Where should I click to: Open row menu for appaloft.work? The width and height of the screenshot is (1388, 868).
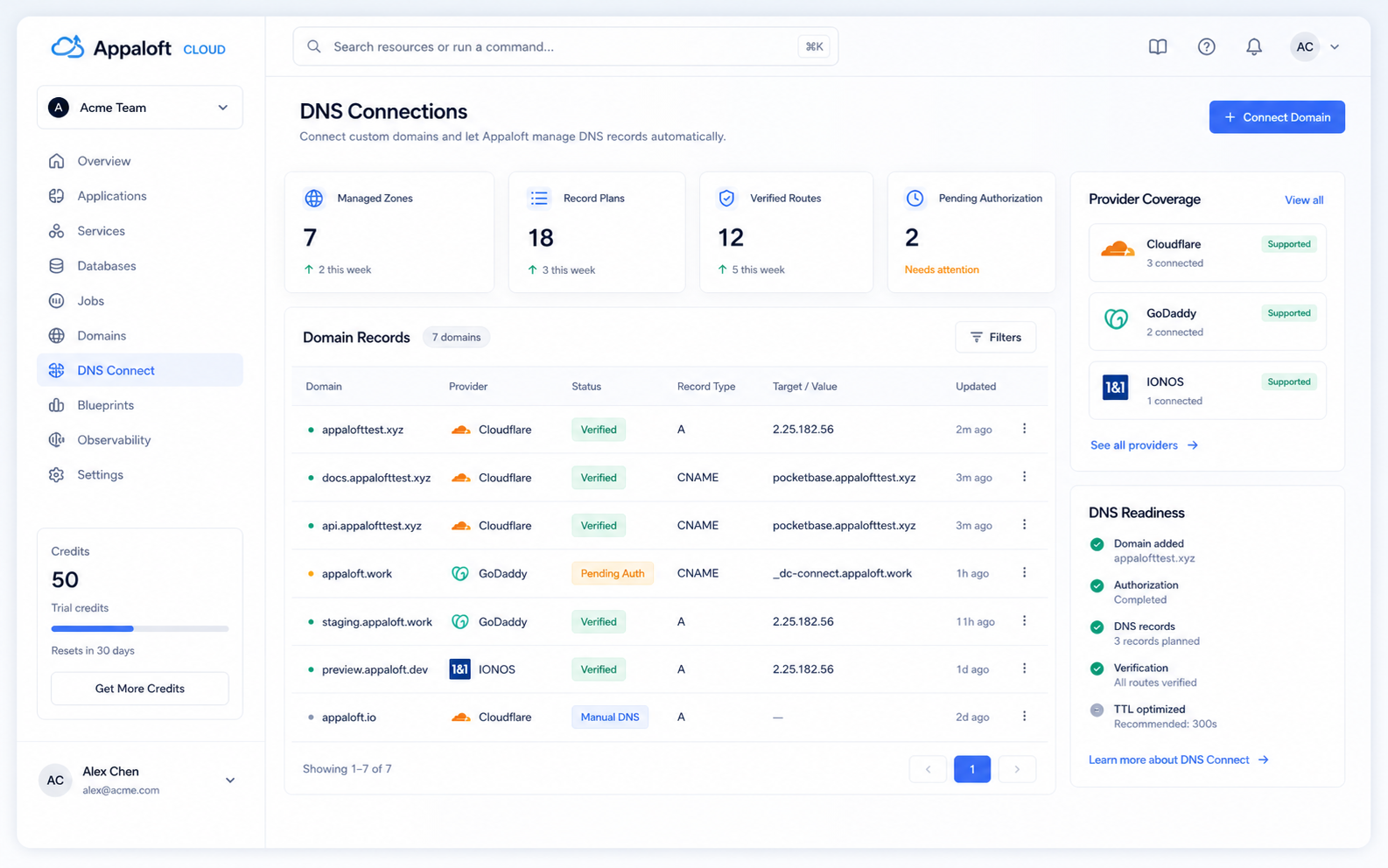[x=1024, y=573]
